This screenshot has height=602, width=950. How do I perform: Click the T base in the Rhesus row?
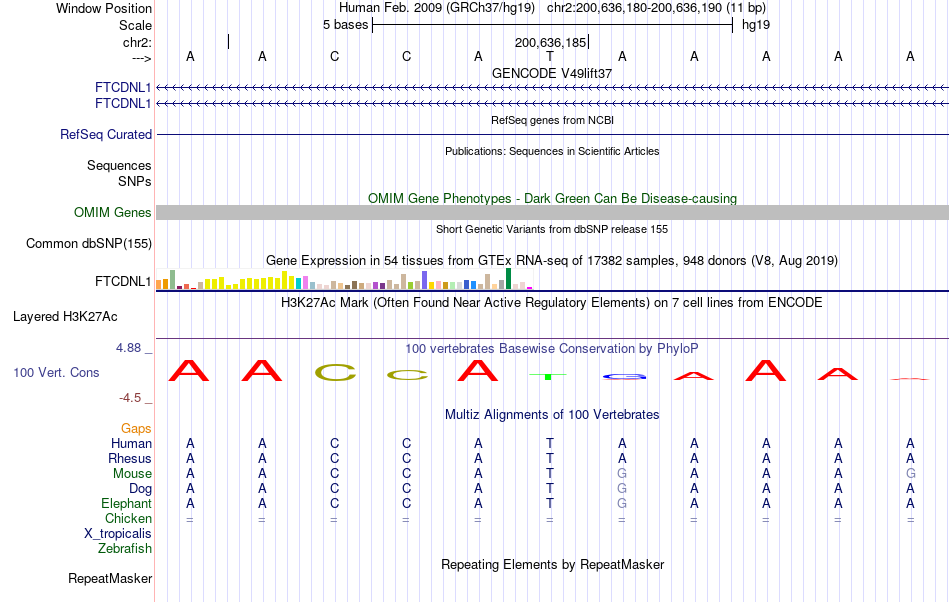[550, 458]
